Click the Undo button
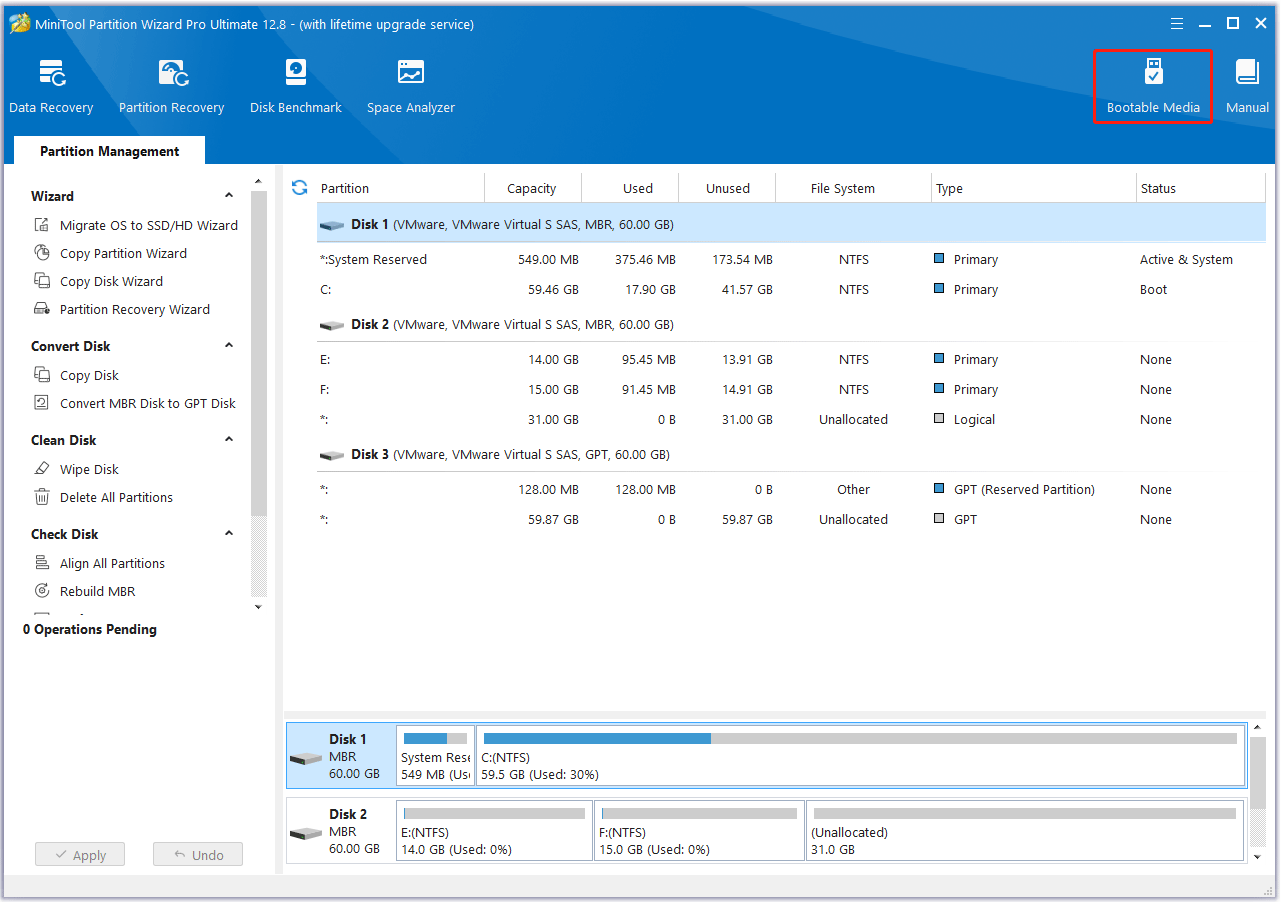The image size is (1281, 902). [x=197, y=853]
